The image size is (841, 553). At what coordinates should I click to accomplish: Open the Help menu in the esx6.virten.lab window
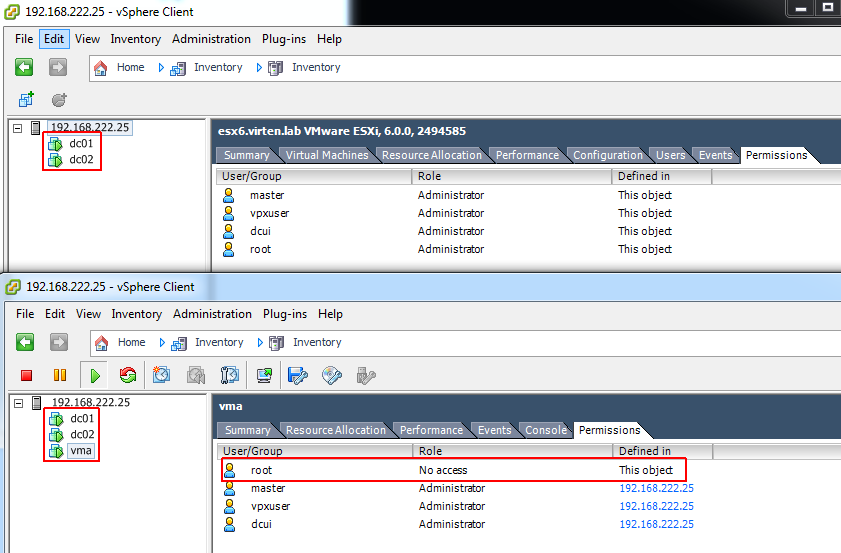coord(329,39)
